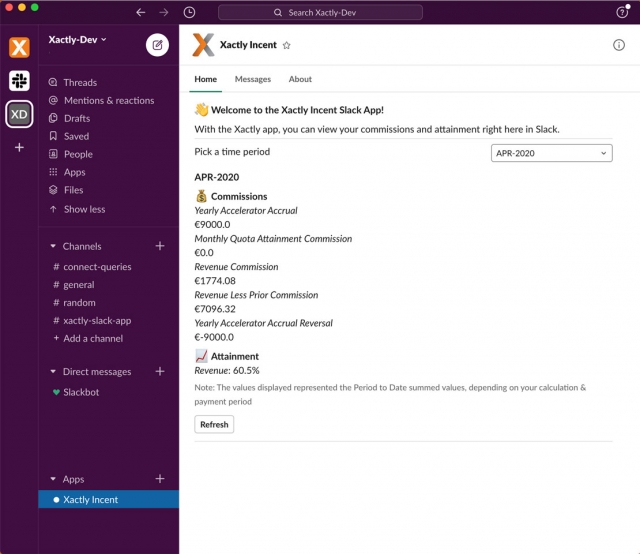
Task: Click the Commissions section heading
Action: point(239,196)
